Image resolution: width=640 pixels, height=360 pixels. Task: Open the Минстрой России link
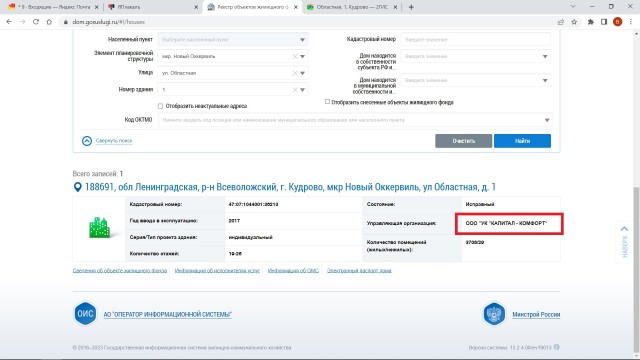[x=536, y=314]
